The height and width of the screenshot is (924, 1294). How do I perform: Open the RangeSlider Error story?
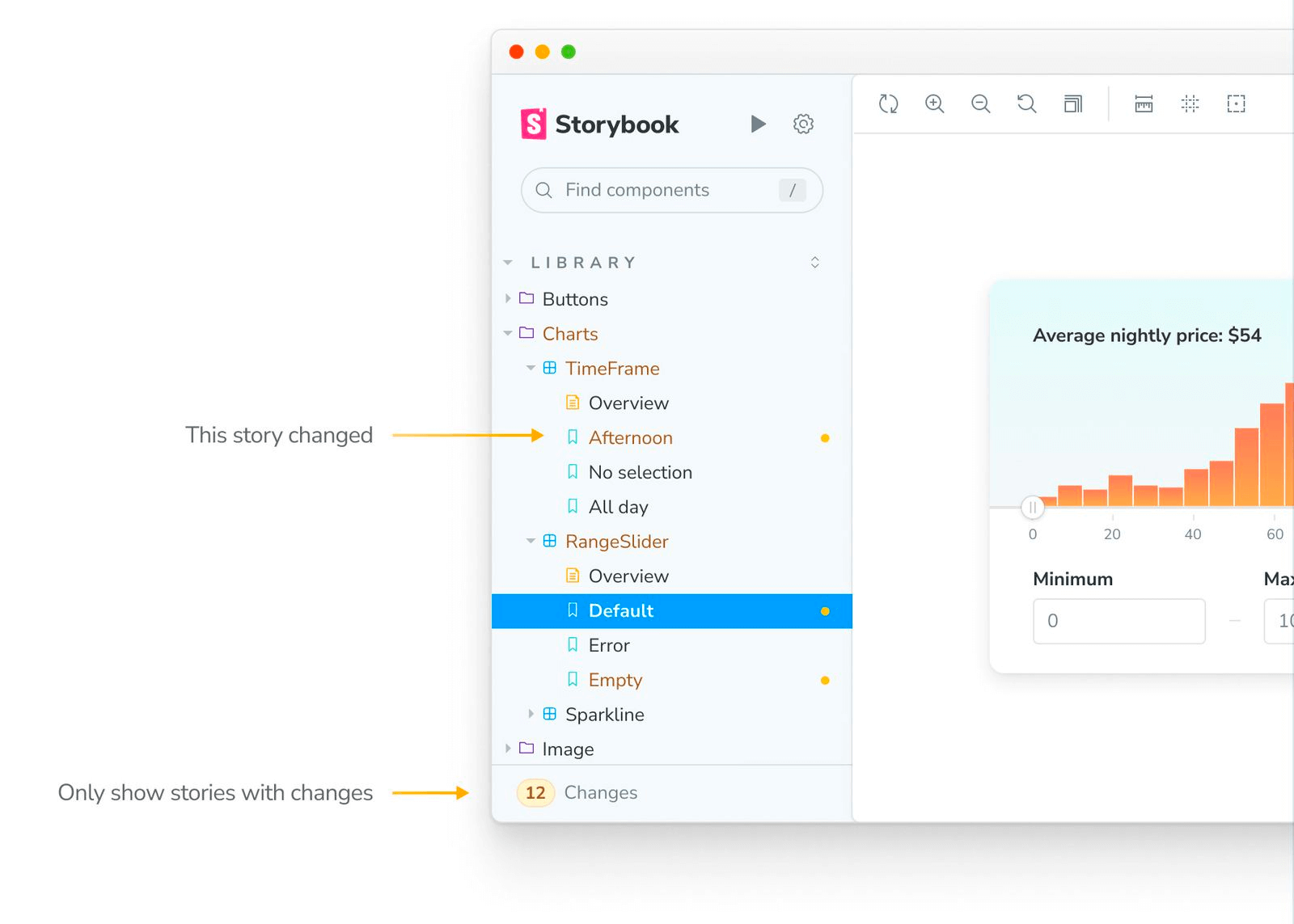607,645
